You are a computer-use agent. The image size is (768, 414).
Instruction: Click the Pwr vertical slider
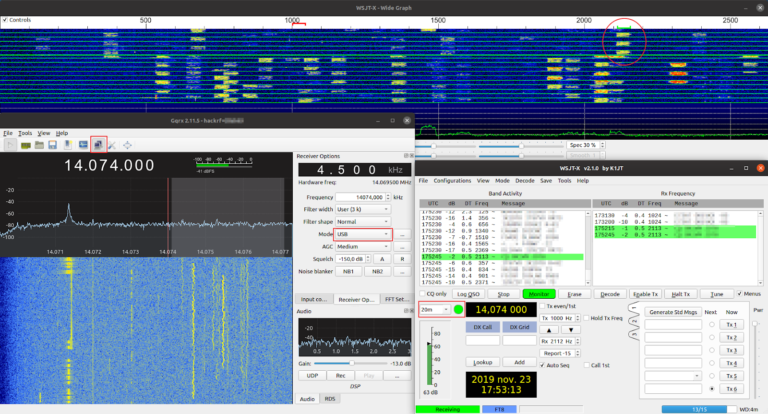tap(755, 360)
